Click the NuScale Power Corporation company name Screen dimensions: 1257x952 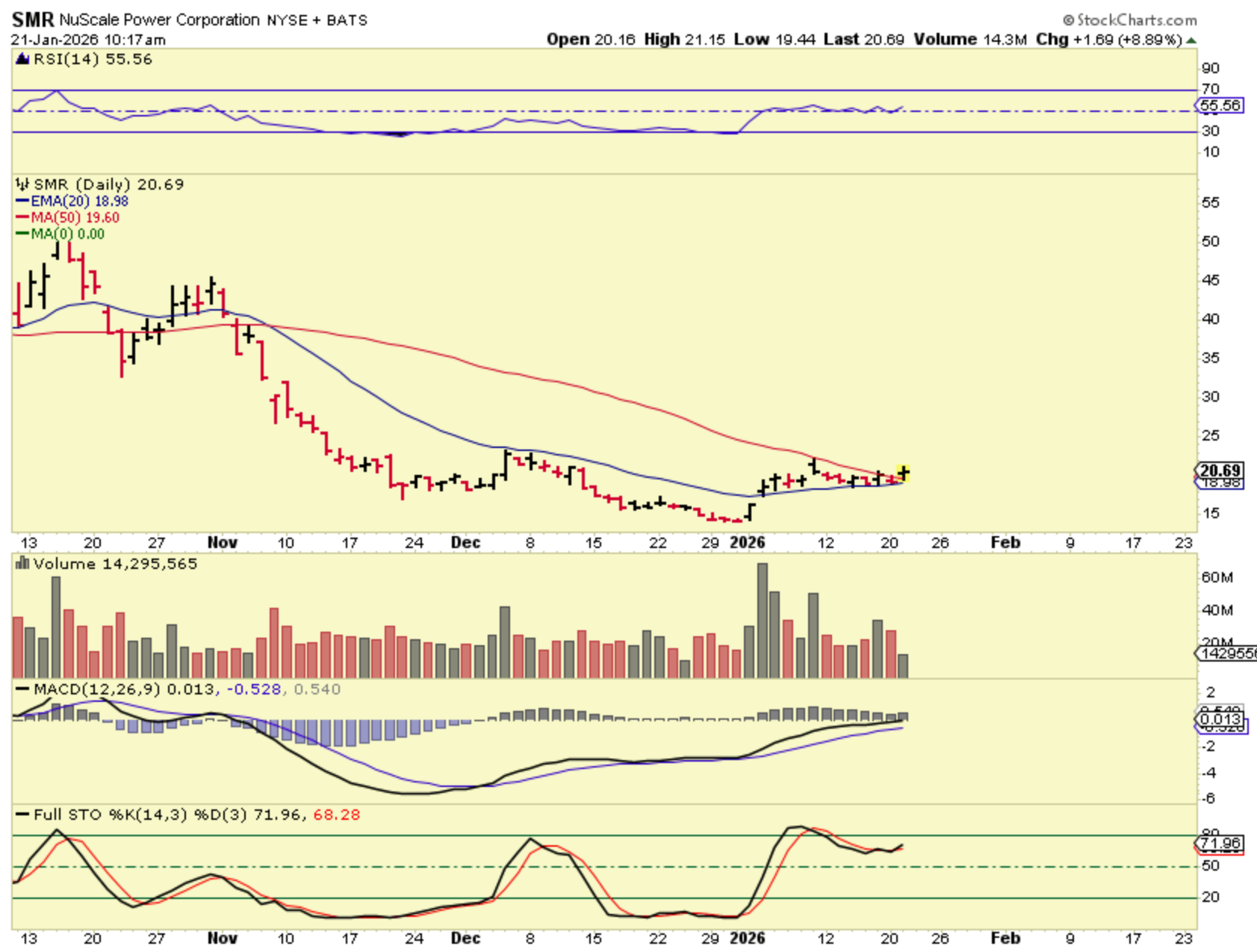coord(159,20)
